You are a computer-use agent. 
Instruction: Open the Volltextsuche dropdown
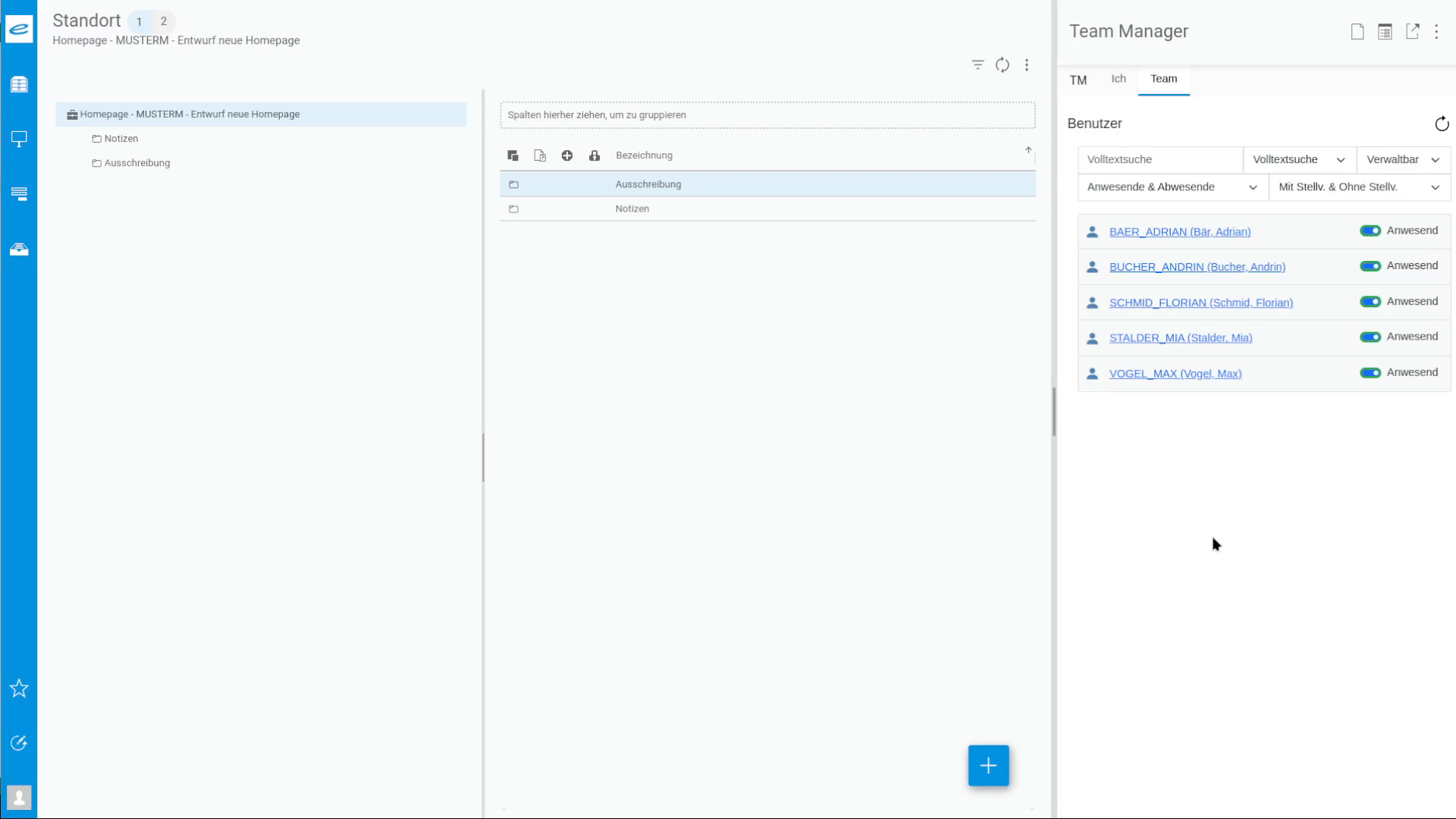coord(1300,160)
